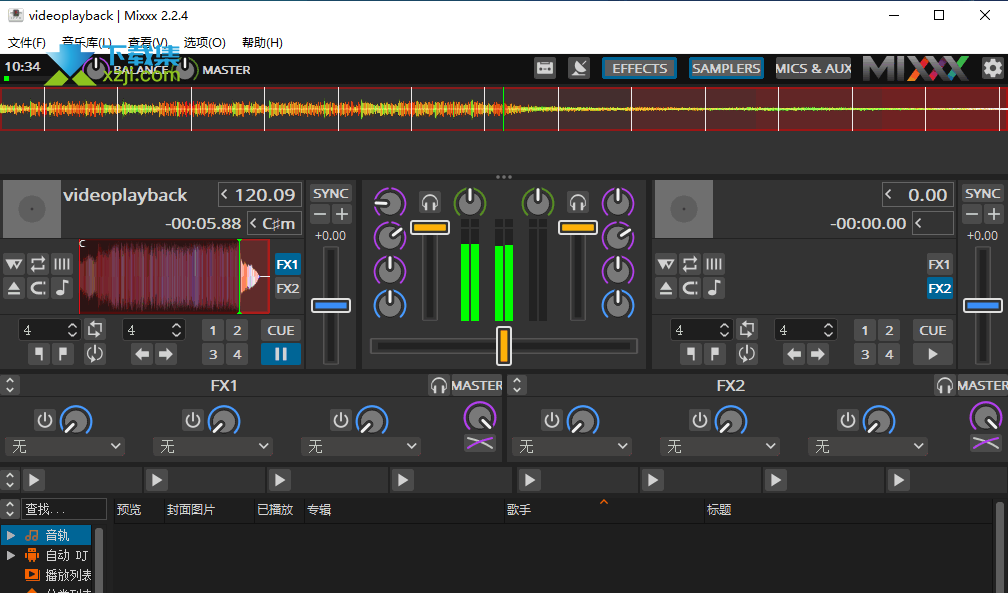Jump backward by beats on deck 1
Viewport: 1008px width, 593px height.
[x=142, y=354]
